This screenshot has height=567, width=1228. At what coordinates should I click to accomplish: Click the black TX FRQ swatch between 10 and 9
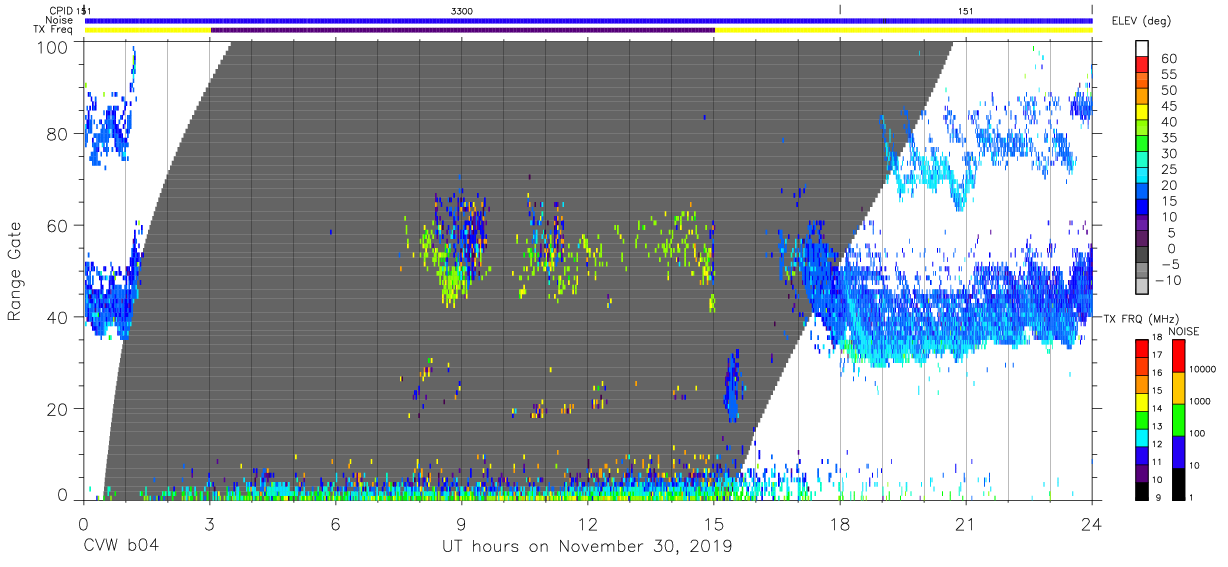pyautogui.click(x=1141, y=490)
